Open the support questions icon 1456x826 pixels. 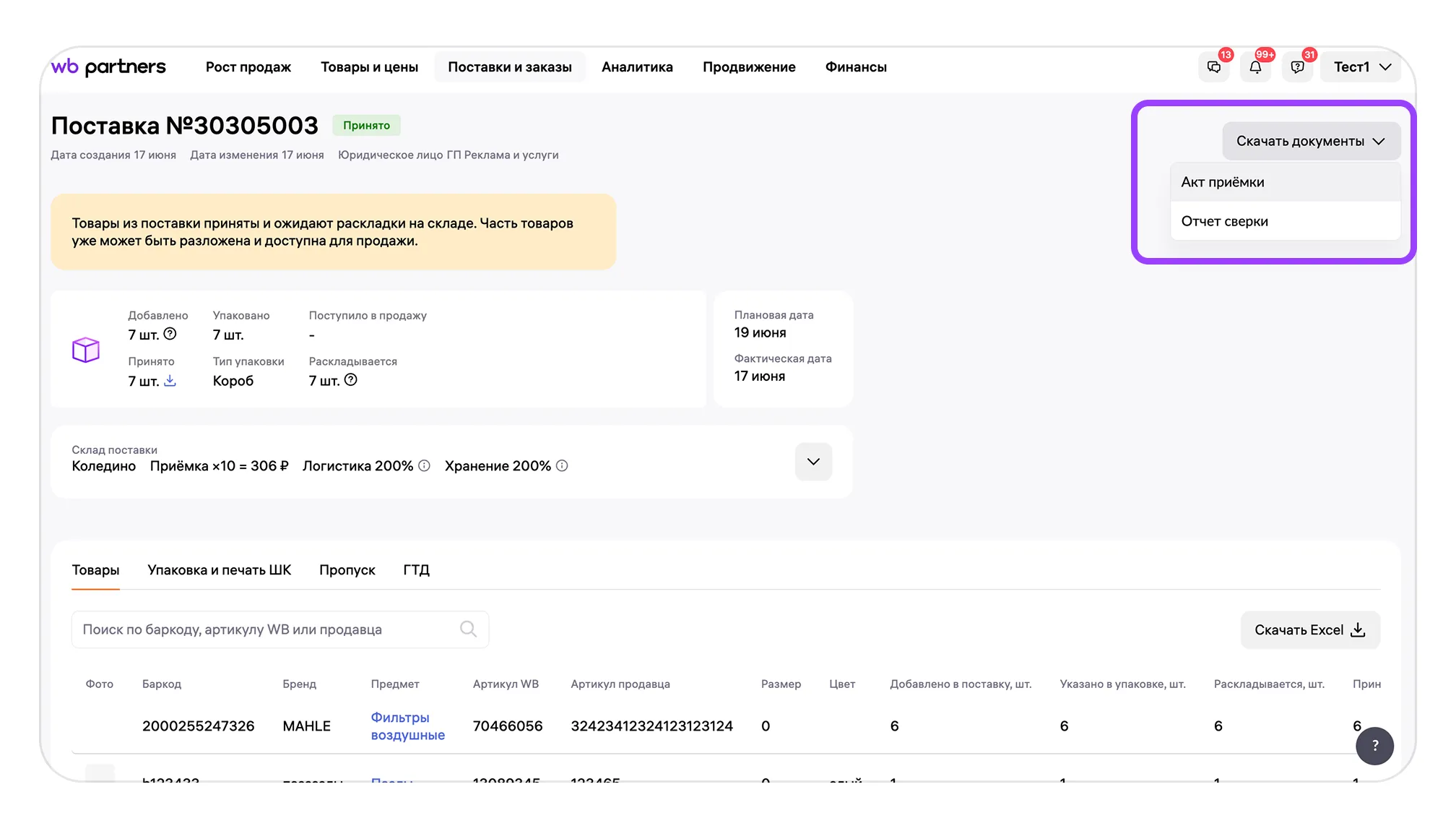coord(1298,67)
